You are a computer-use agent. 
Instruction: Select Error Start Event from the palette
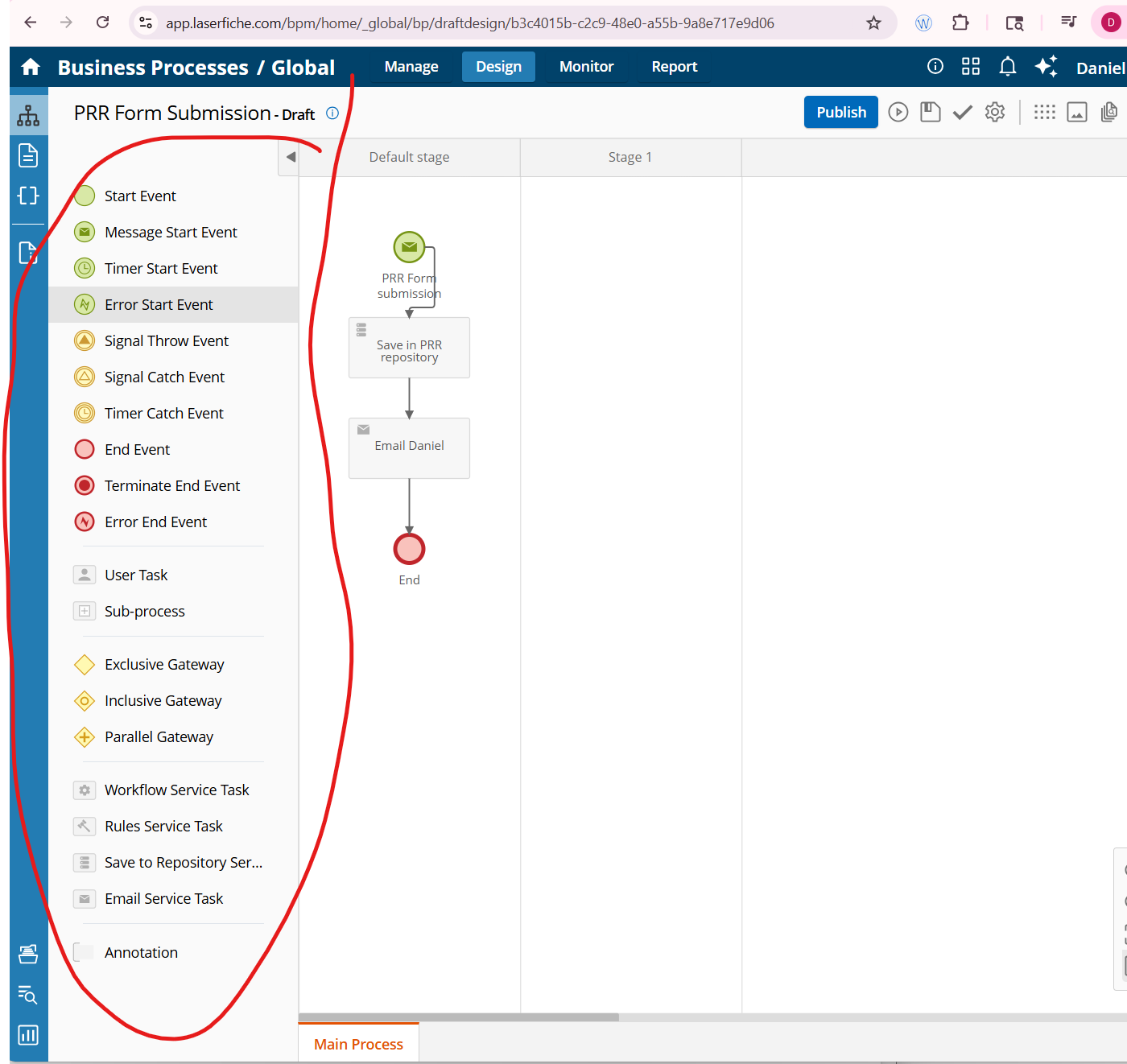tap(173, 304)
